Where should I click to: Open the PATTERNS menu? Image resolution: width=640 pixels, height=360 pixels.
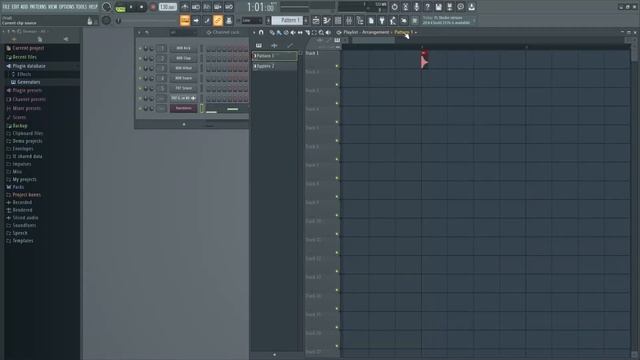[38, 7]
